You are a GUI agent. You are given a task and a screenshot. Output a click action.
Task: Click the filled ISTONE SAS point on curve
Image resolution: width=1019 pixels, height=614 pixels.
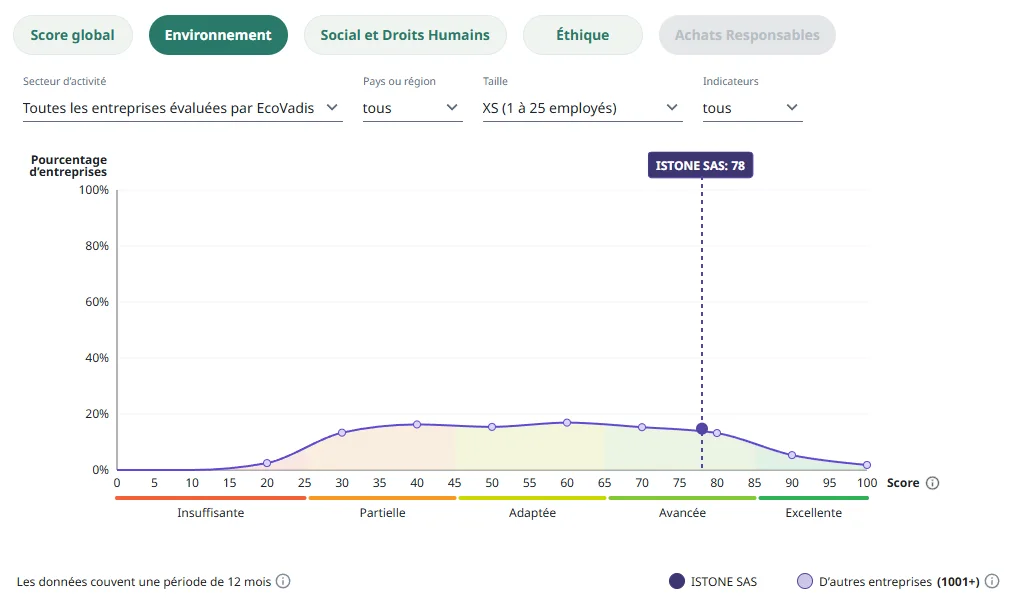point(702,429)
